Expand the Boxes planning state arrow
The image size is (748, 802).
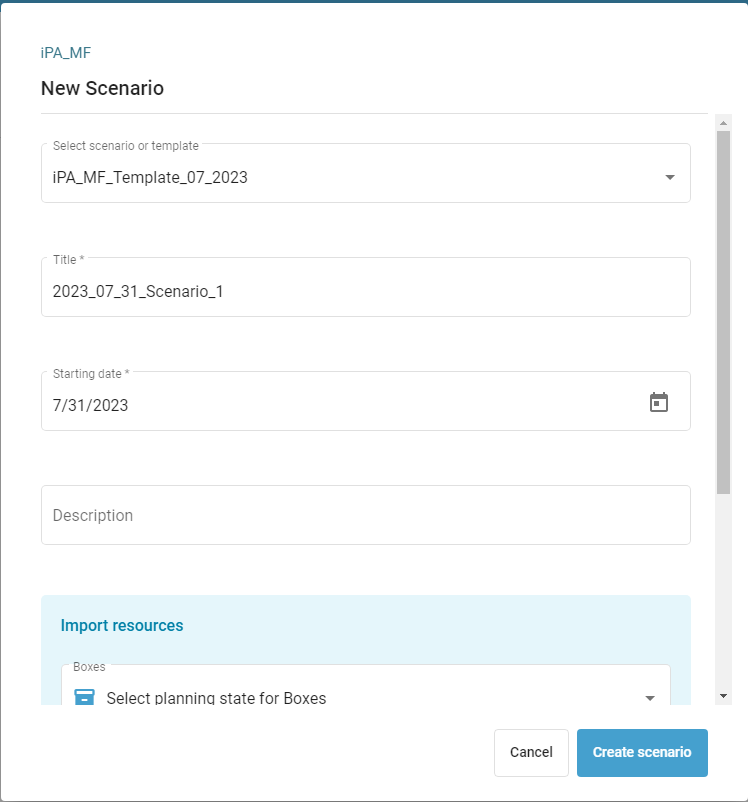pos(650,698)
